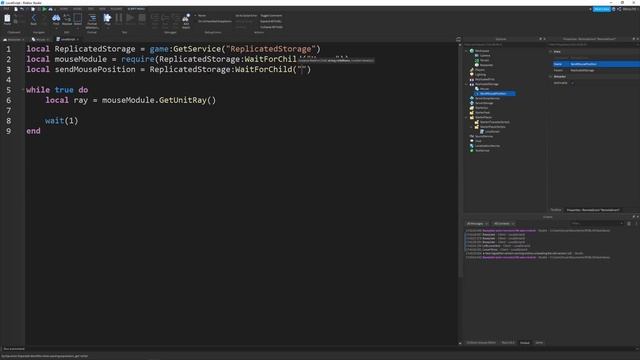Click the Resume test button

click(x=130, y=18)
